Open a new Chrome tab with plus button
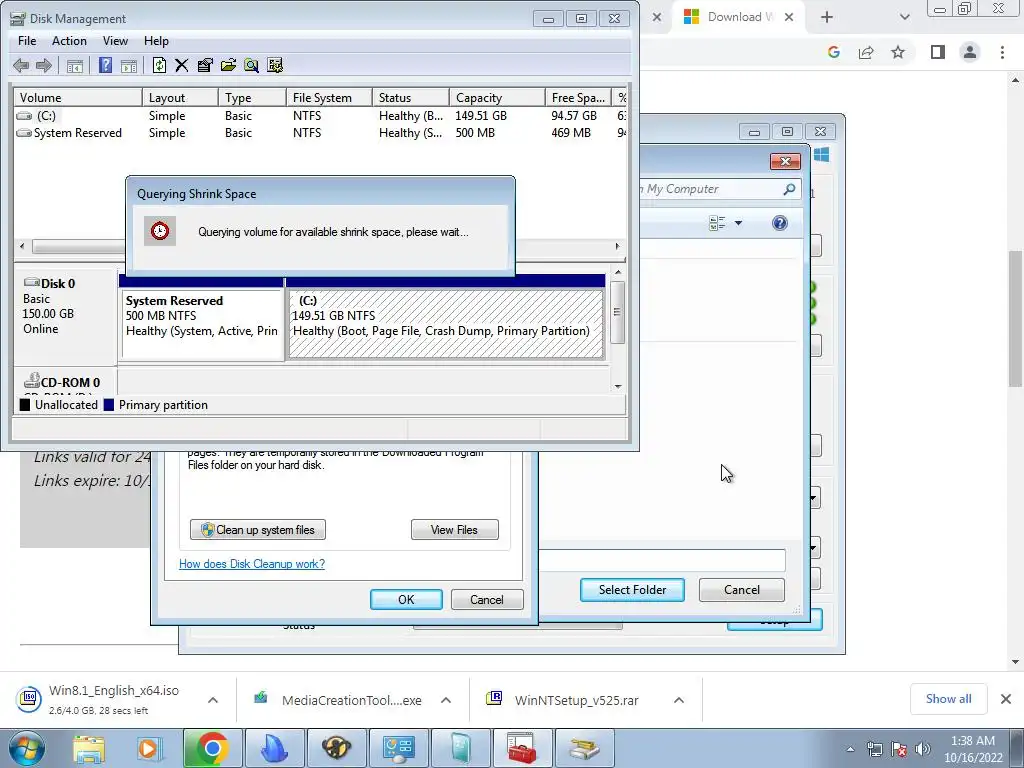Viewport: 1024px width, 768px height. 827,17
